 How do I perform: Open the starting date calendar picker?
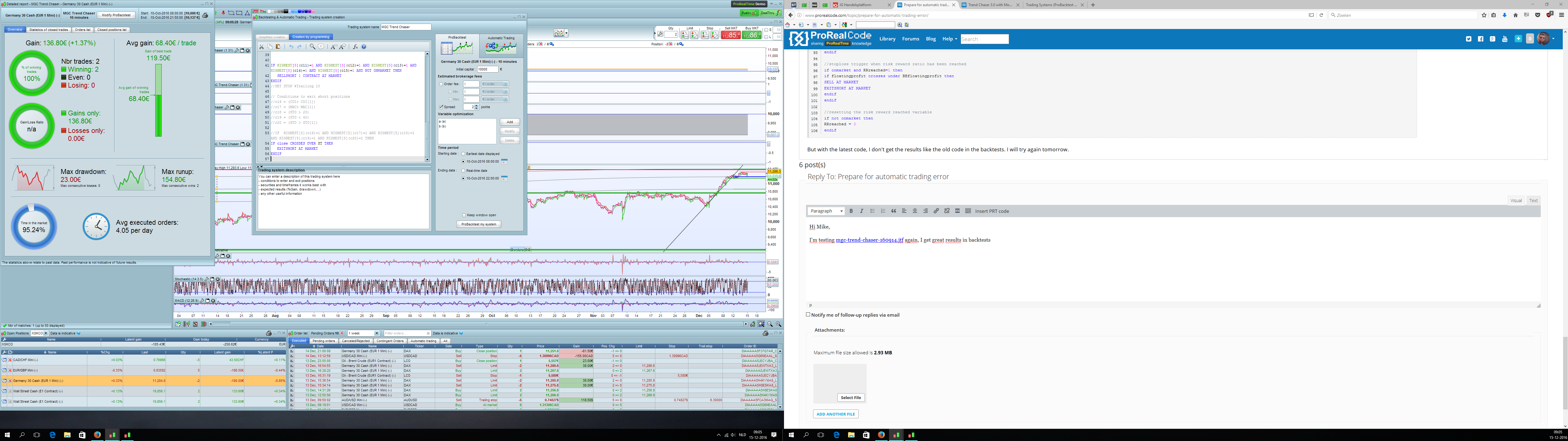[504, 161]
